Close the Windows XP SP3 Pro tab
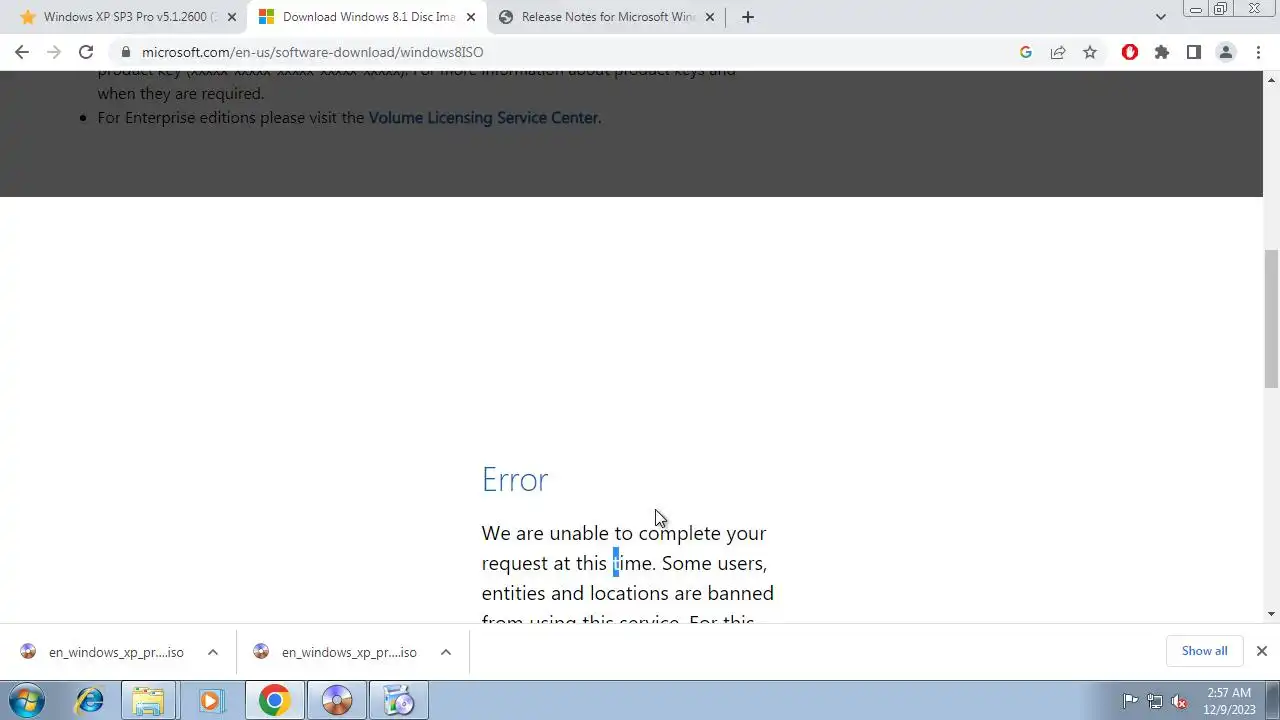The height and width of the screenshot is (720, 1280). pyautogui.click(x=231, y=17)
